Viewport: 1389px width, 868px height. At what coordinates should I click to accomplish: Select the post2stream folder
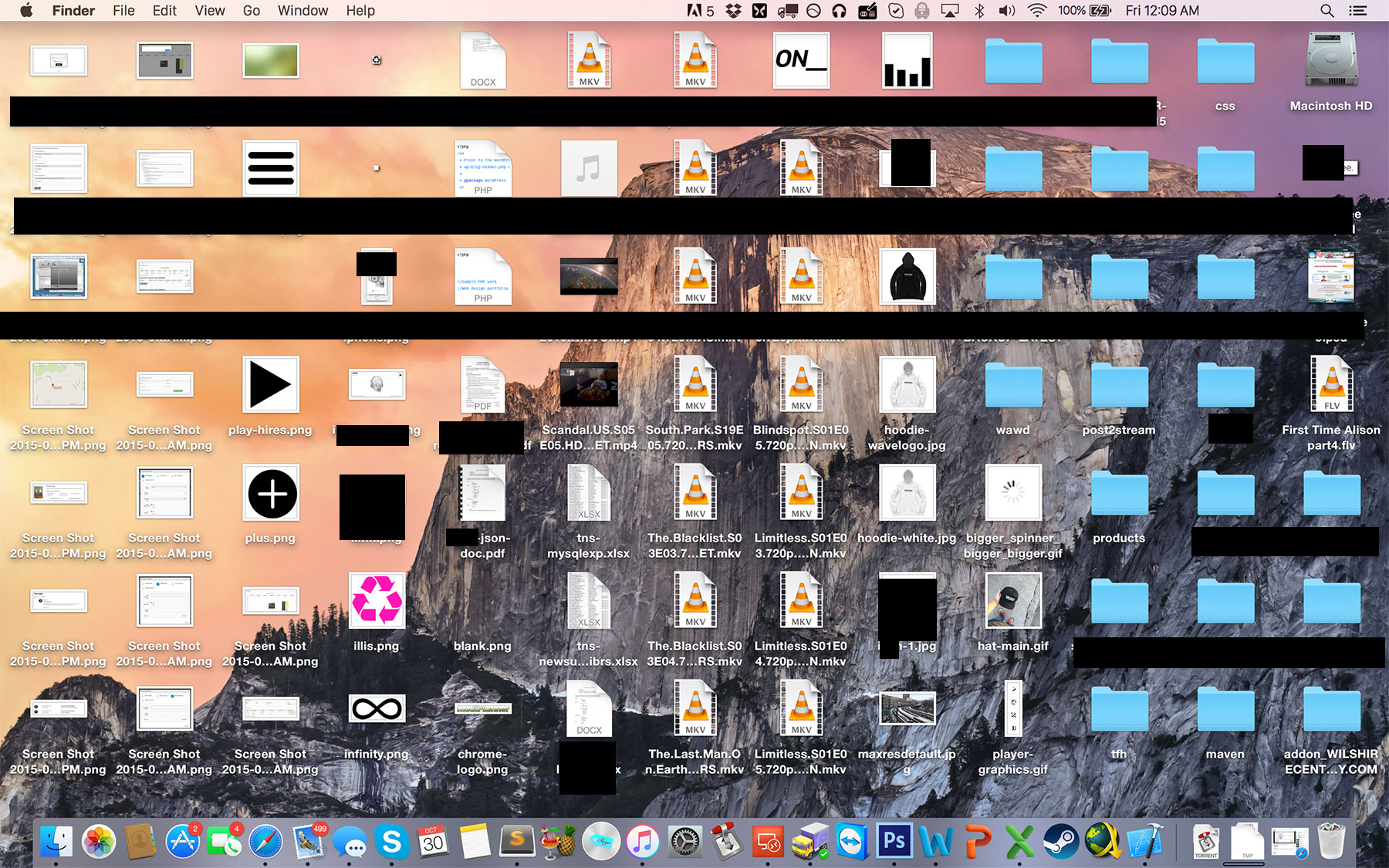click(1119, 385)
